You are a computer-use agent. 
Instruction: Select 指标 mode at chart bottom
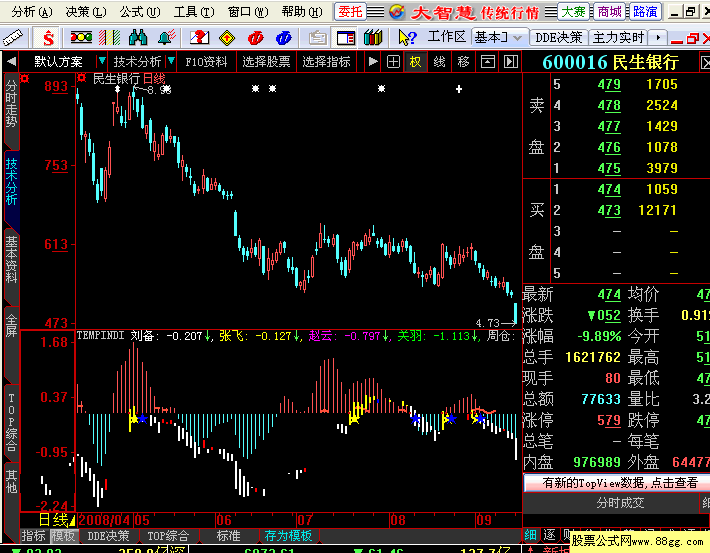[x=34, y=536]
